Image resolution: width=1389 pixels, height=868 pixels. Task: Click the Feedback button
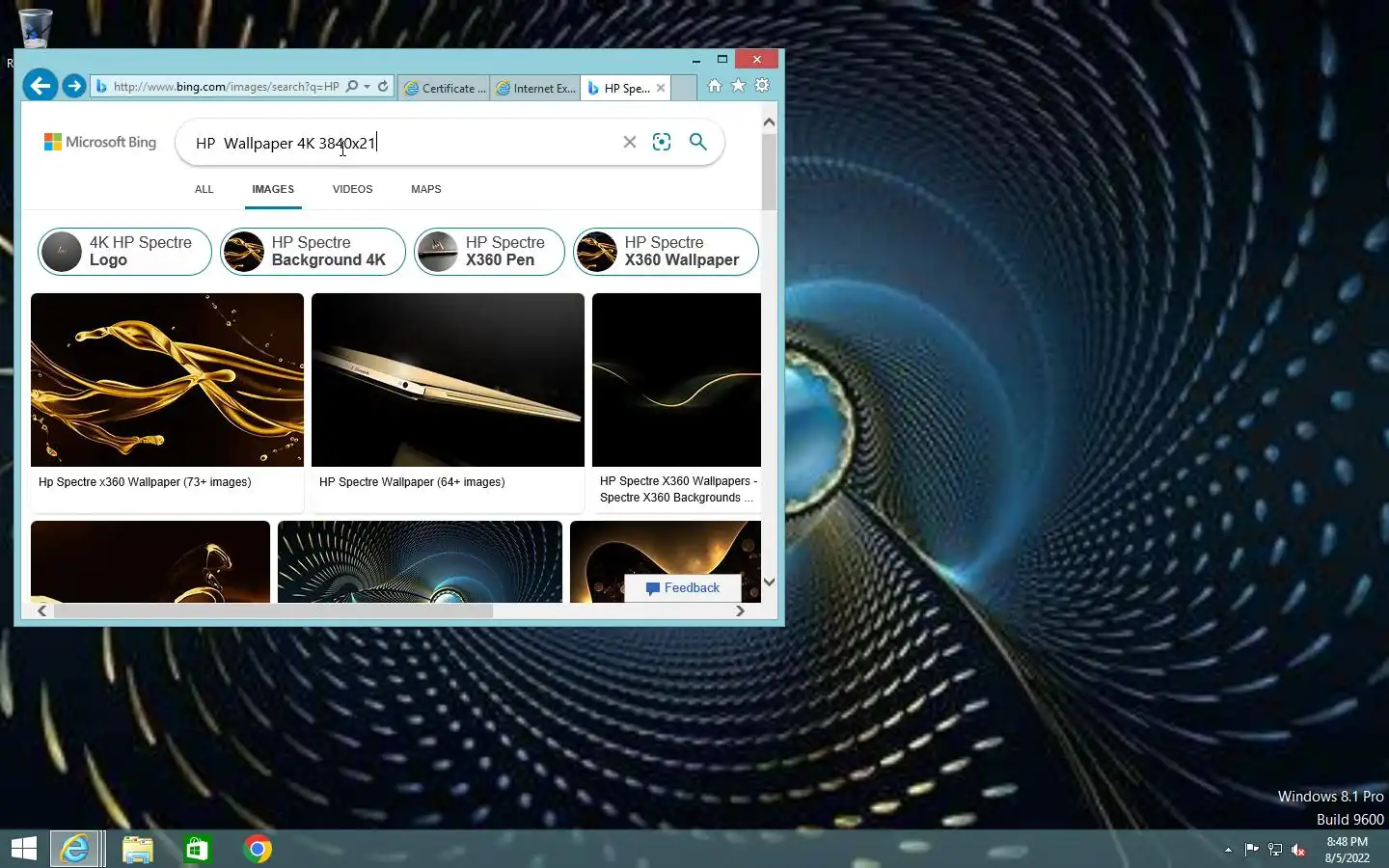pyautogui.click(x=683, y=588)
